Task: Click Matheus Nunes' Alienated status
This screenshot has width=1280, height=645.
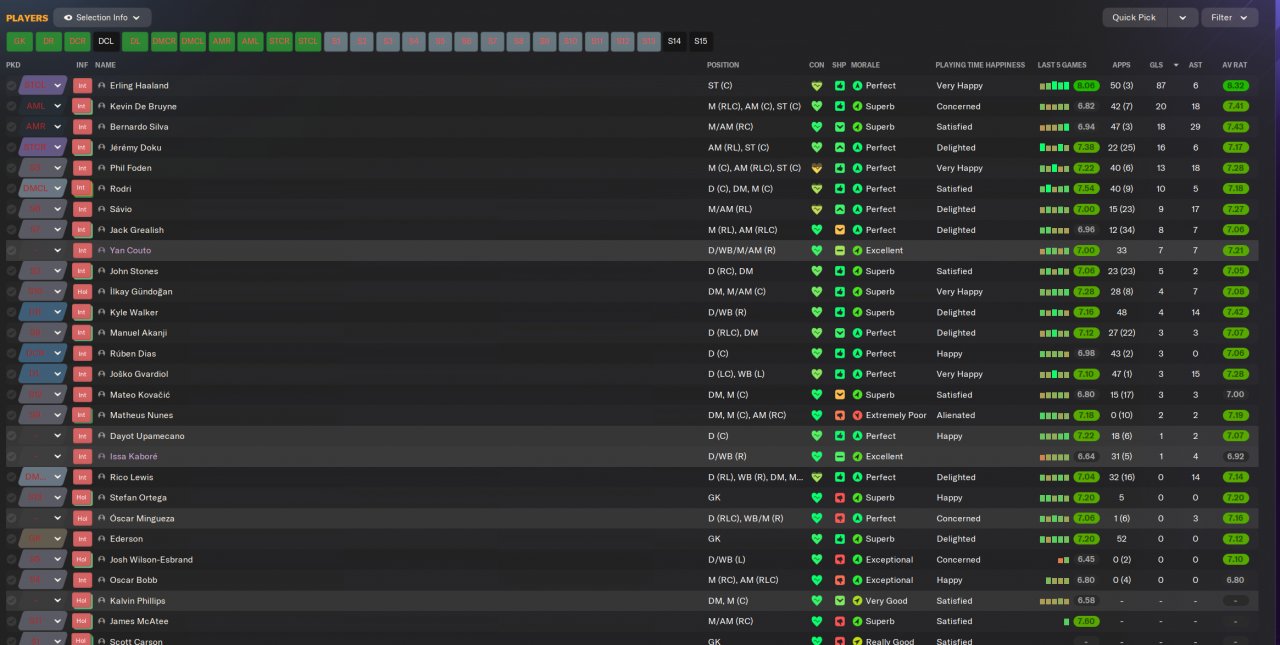Action: [955, 415]
